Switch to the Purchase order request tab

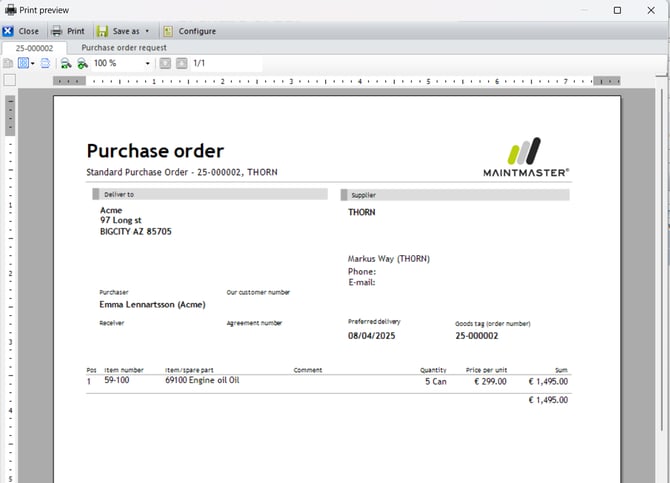point(124,48)
